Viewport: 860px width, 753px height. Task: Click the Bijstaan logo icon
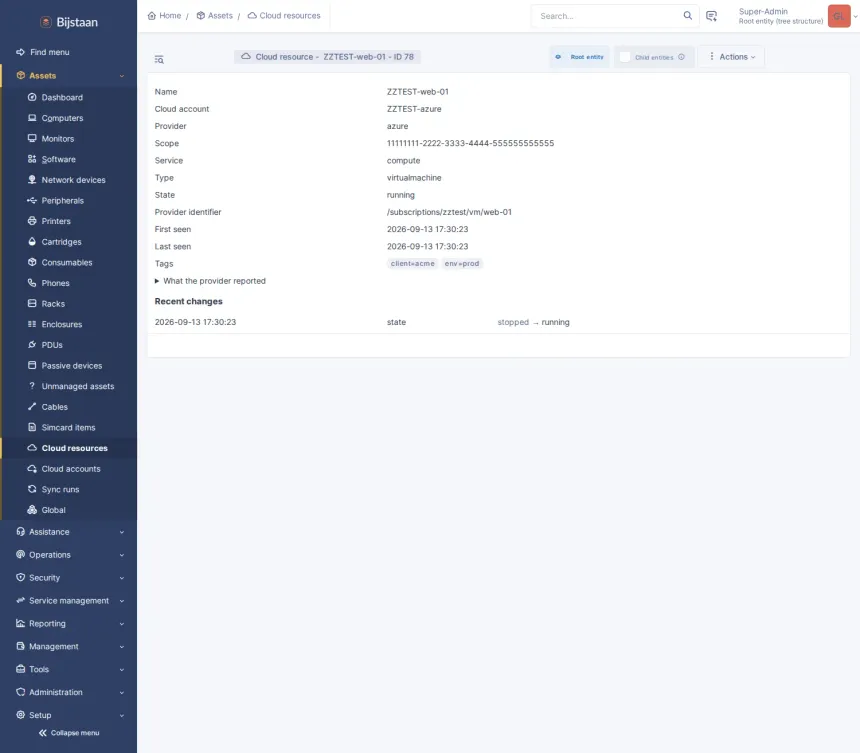point(46,22)
